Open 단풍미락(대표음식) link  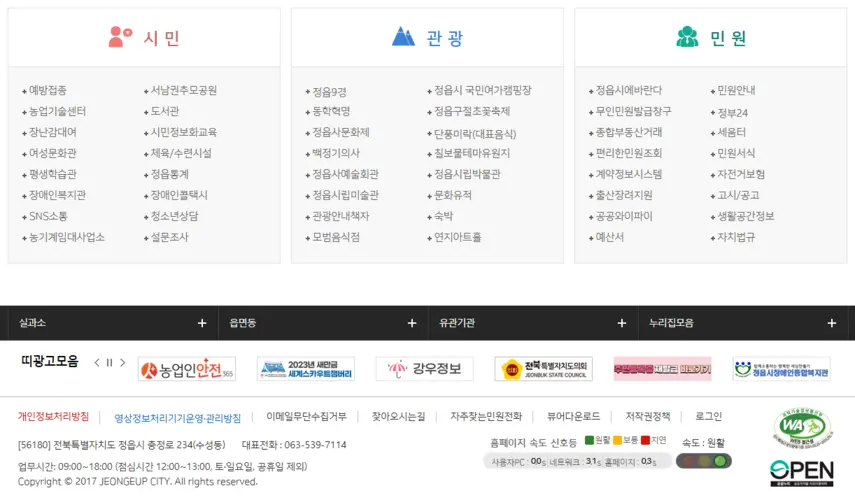(x=475, y=134)
